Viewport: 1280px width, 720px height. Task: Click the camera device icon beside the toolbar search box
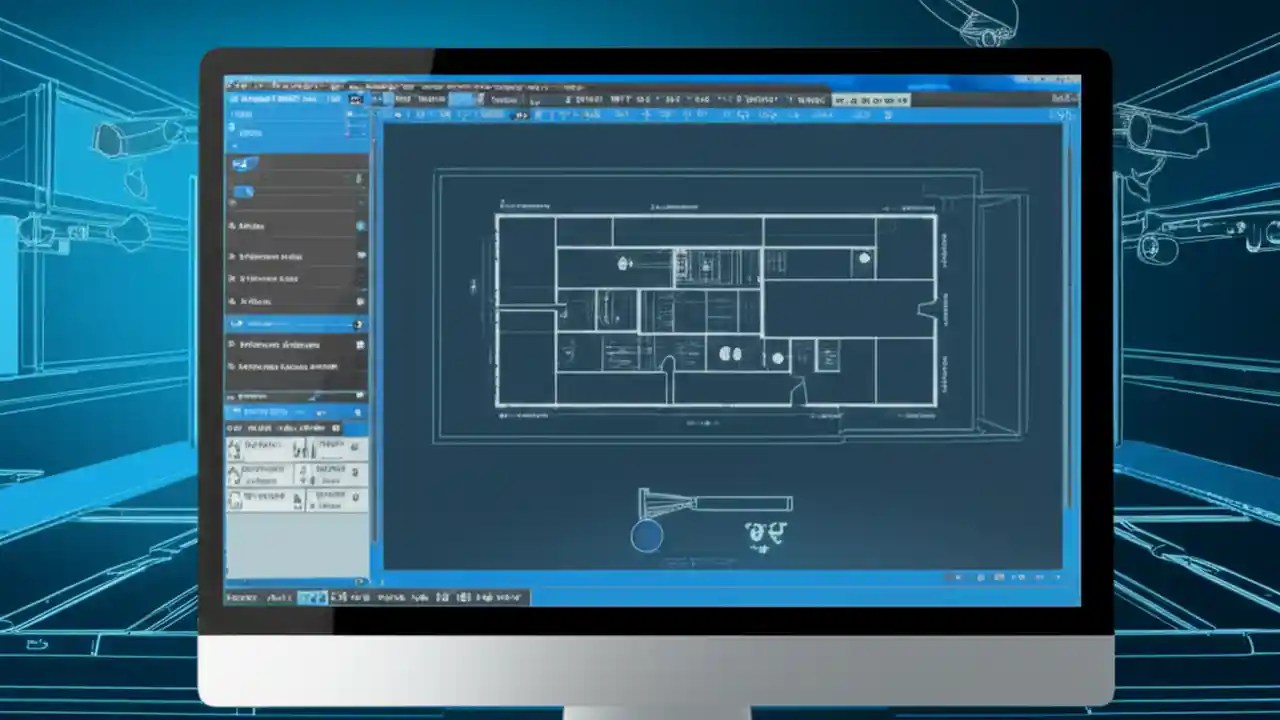(358, 100)
